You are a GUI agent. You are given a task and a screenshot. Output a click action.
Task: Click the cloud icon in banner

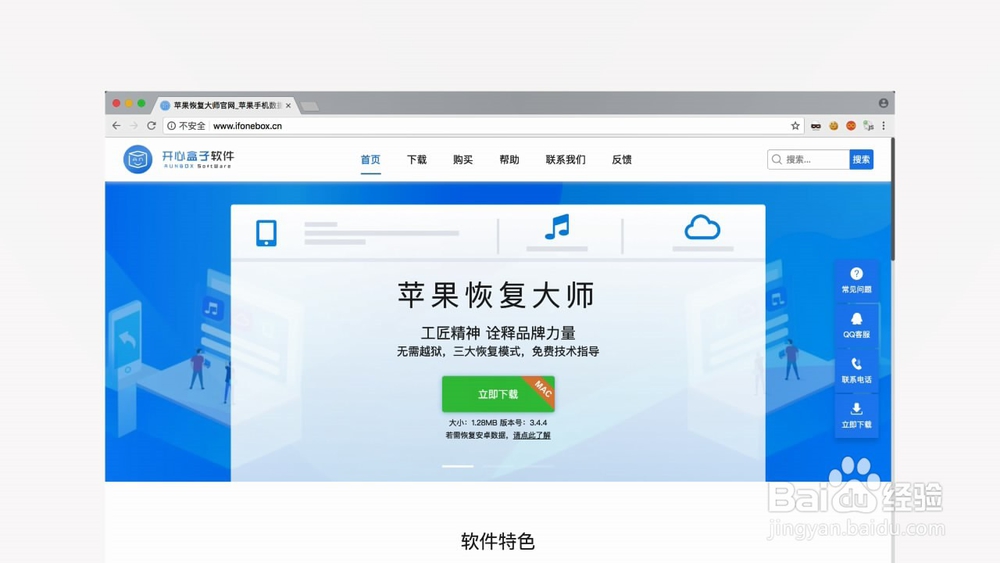[x=702, y=227]
